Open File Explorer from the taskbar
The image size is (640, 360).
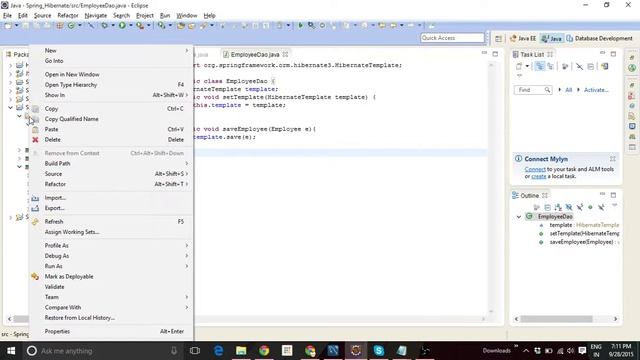(x=241, y=351)
